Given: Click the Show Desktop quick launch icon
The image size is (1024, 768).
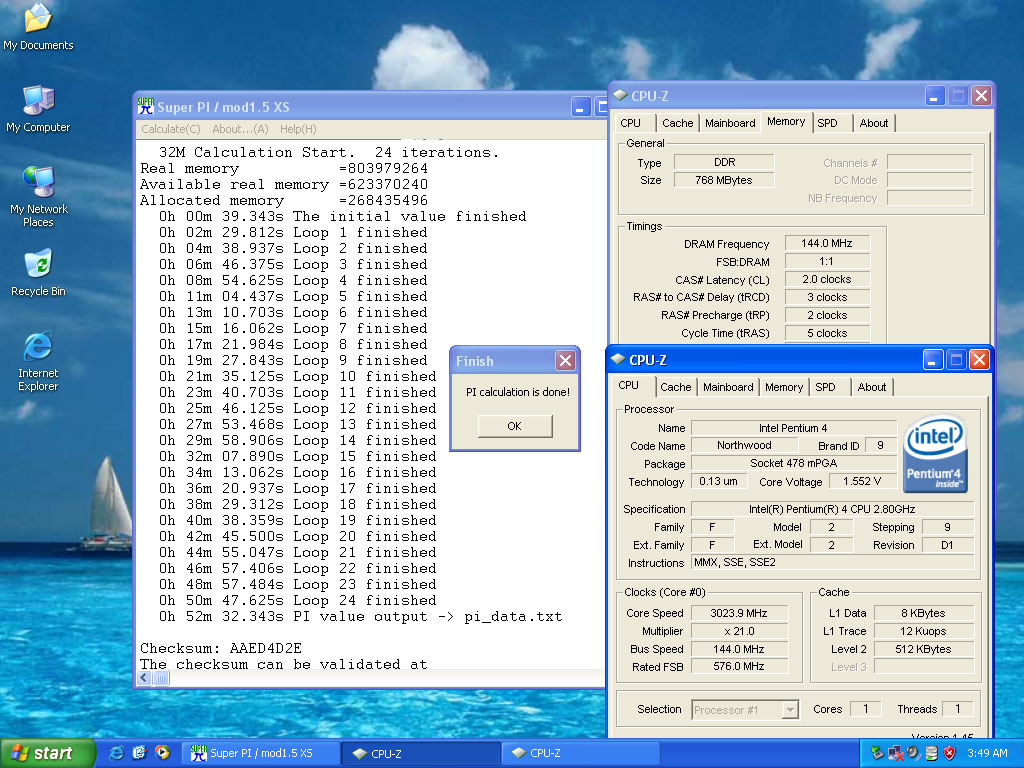Looking at the screenshot, I should coord(139,753).
